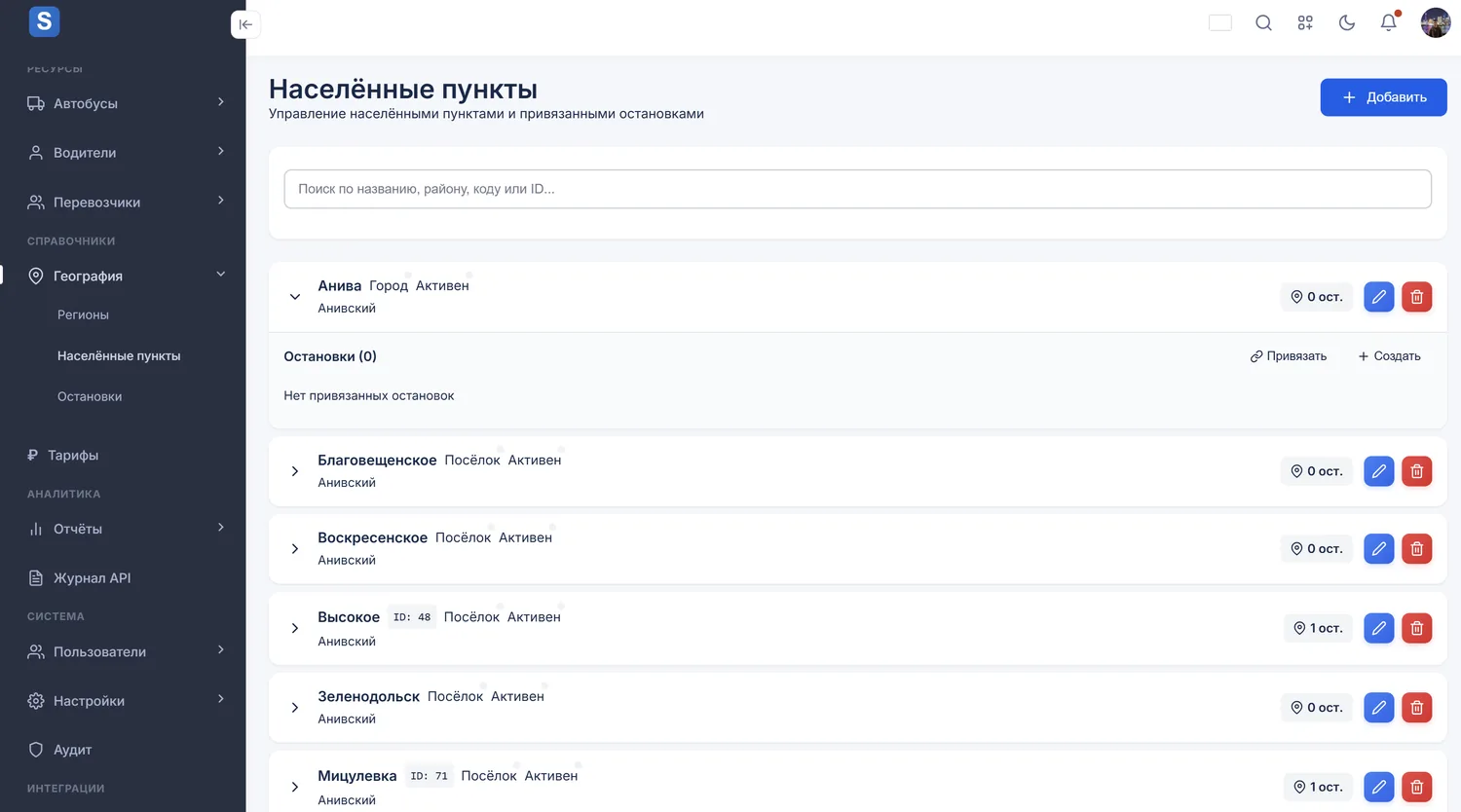The width and height of the screenshot is (1461, 812).
Task: Edit the Анива settlement
Action: point(1378,297)
